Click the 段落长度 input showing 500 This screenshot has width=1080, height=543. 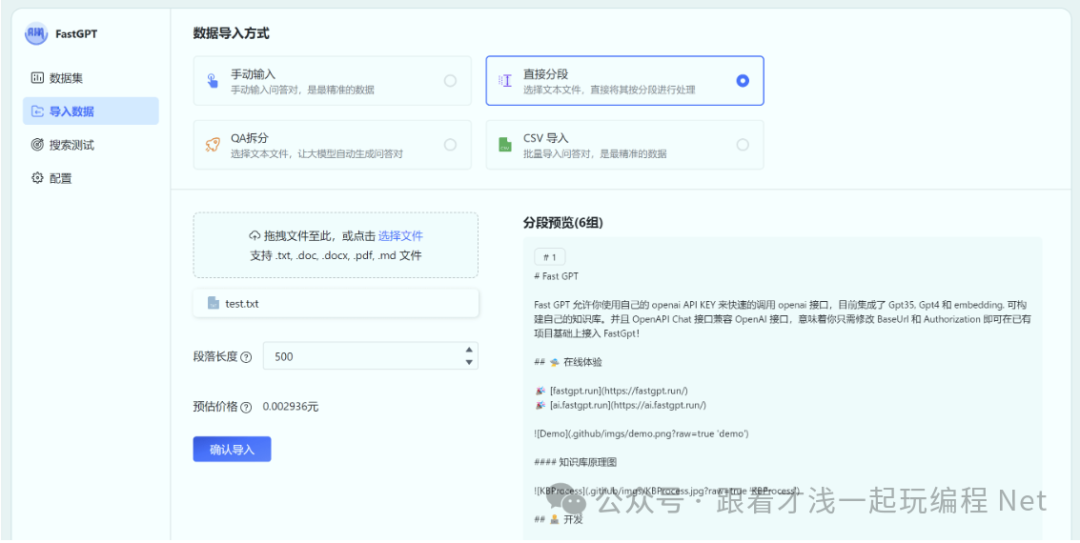tap(371, 356)
